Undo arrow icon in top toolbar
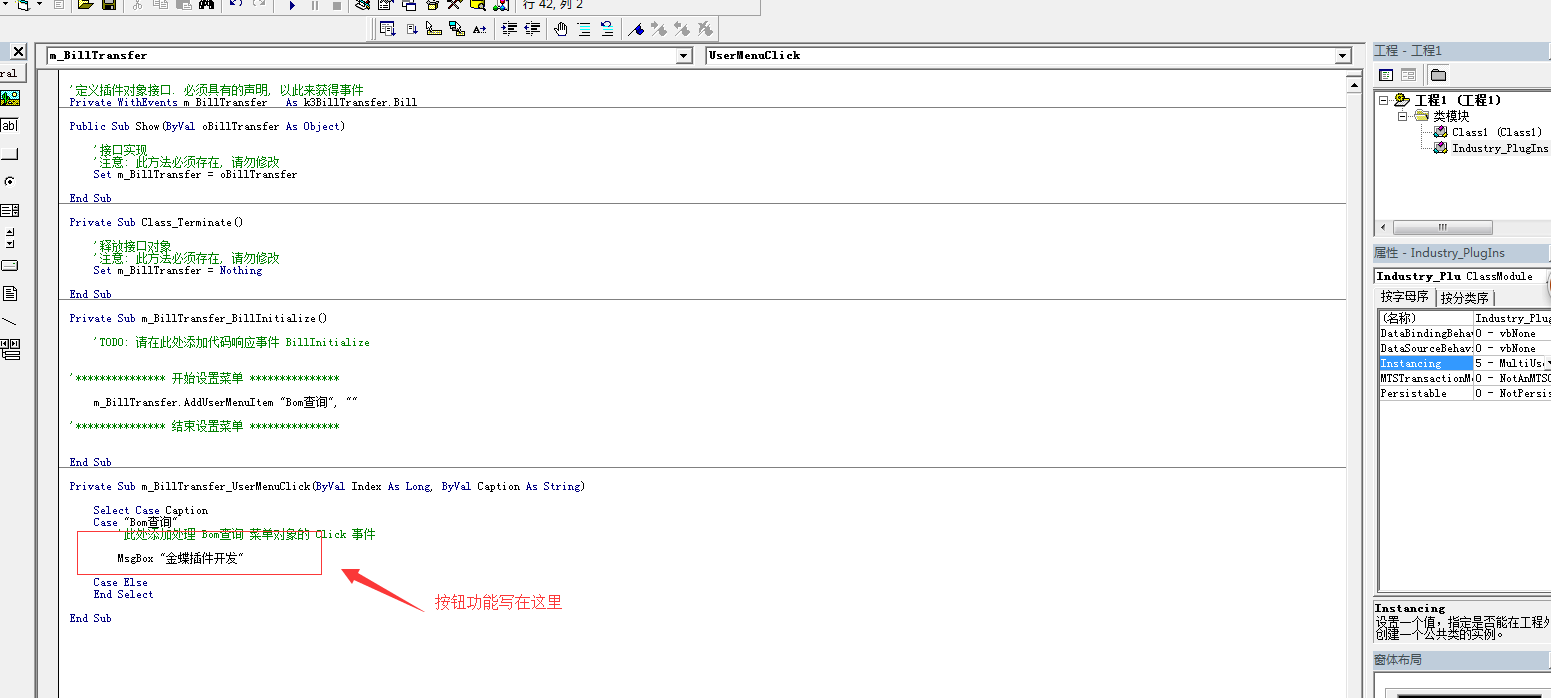Image resolution: width=1551 pixels, height=698 pixels. (236, 4)
